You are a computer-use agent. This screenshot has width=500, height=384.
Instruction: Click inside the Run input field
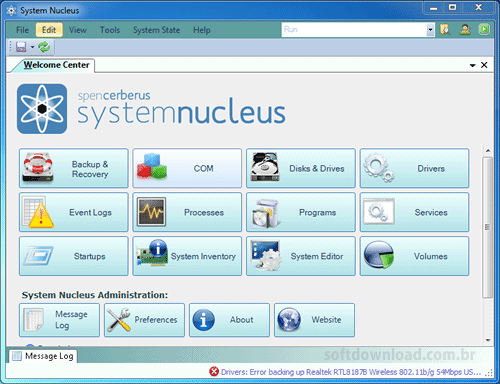[354, 30]
